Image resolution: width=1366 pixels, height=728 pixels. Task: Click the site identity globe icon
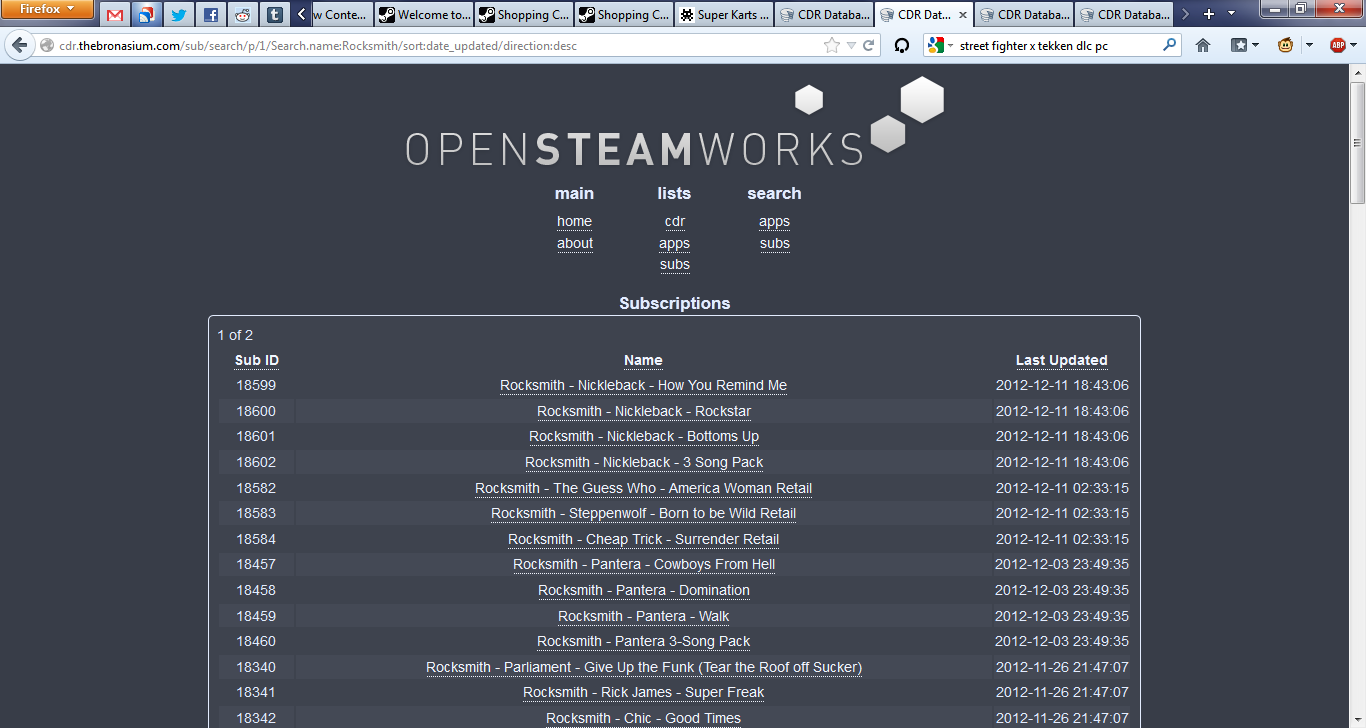pos(47,46)
